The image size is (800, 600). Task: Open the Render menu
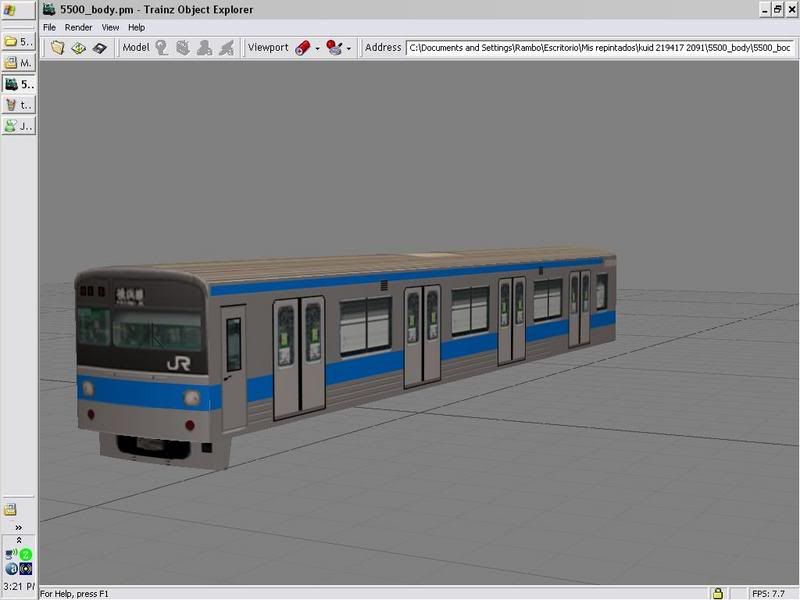click(x=78, y=27)
